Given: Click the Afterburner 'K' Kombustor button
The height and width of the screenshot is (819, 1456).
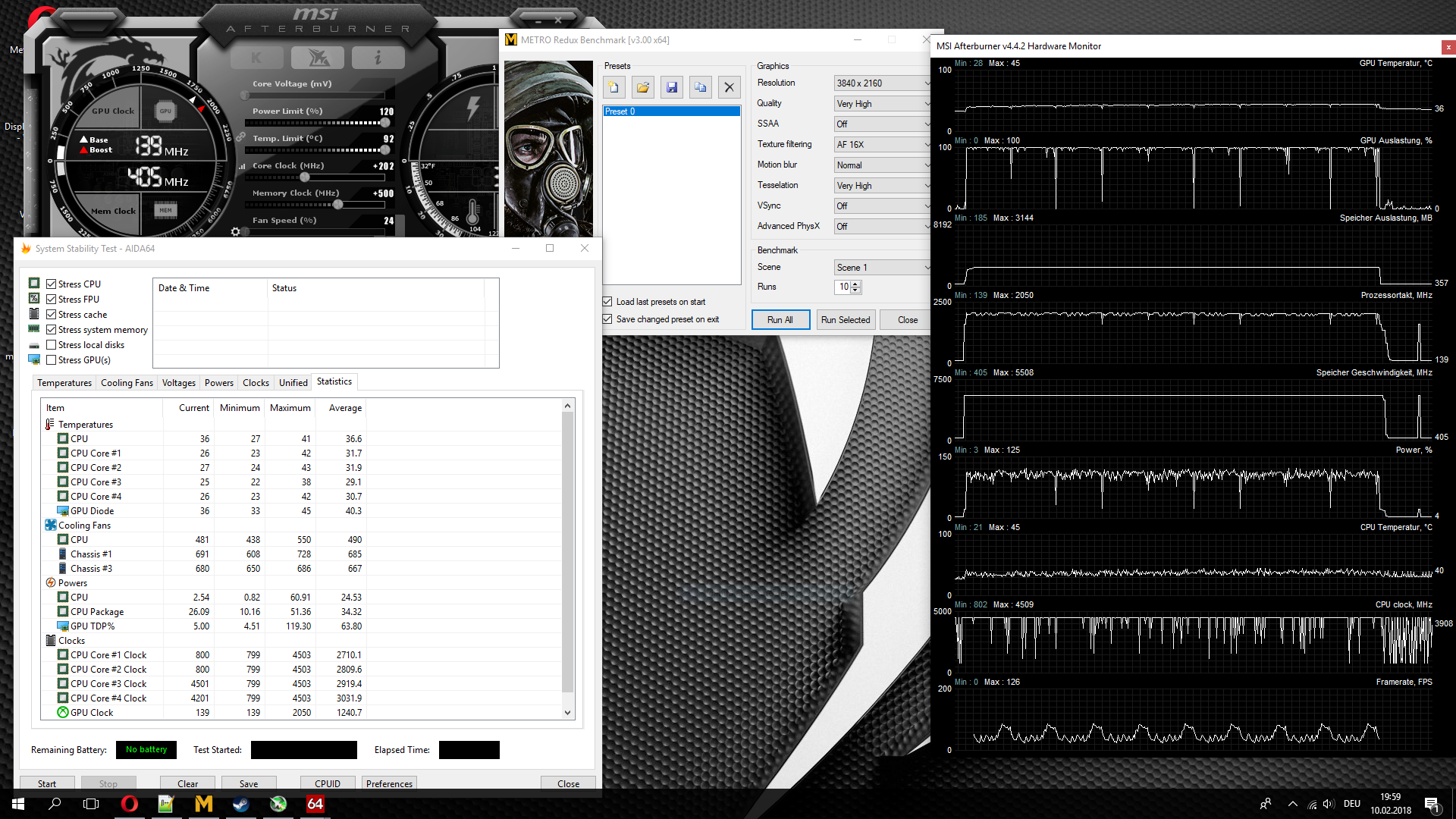Looking at the screenshot, I should (256, 58).
